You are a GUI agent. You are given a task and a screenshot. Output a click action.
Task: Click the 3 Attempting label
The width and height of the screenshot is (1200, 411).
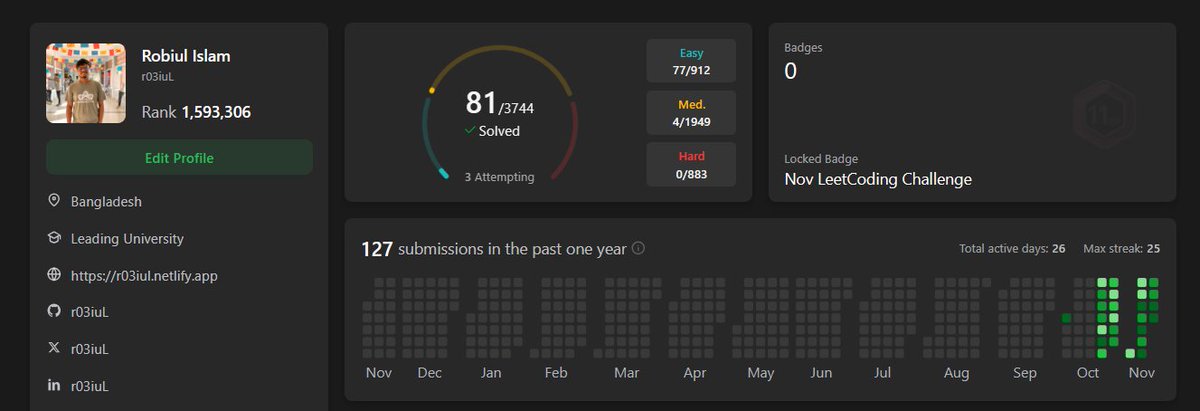coord(499,177)
